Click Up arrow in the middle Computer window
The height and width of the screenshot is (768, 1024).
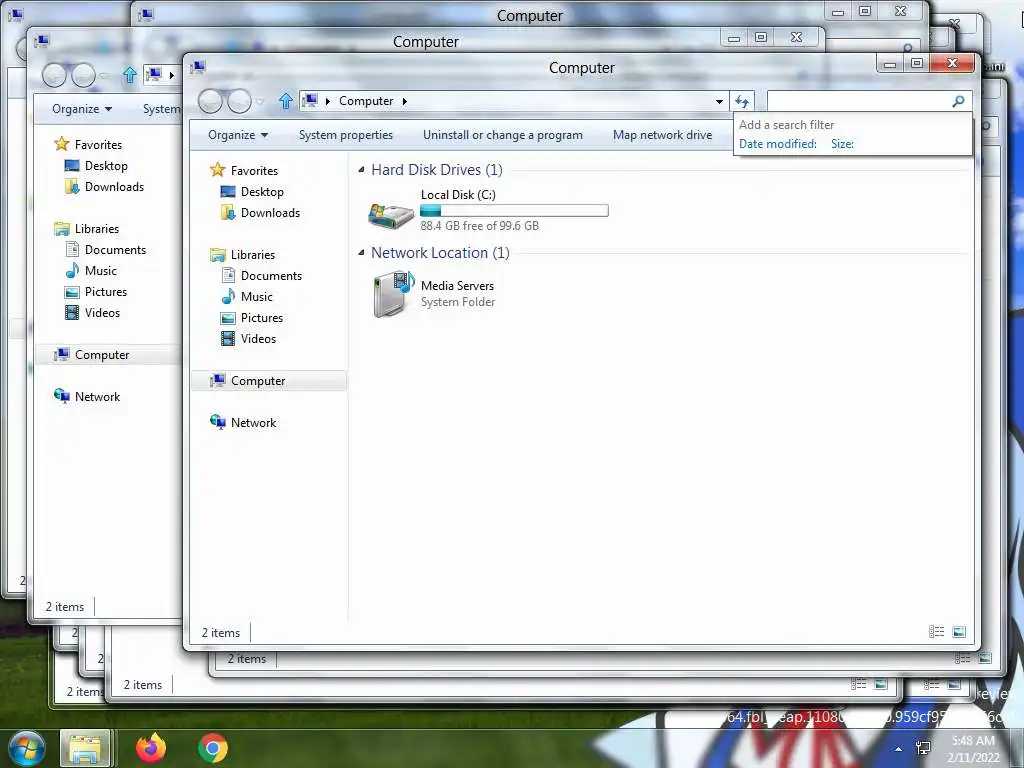coord(129,75)
